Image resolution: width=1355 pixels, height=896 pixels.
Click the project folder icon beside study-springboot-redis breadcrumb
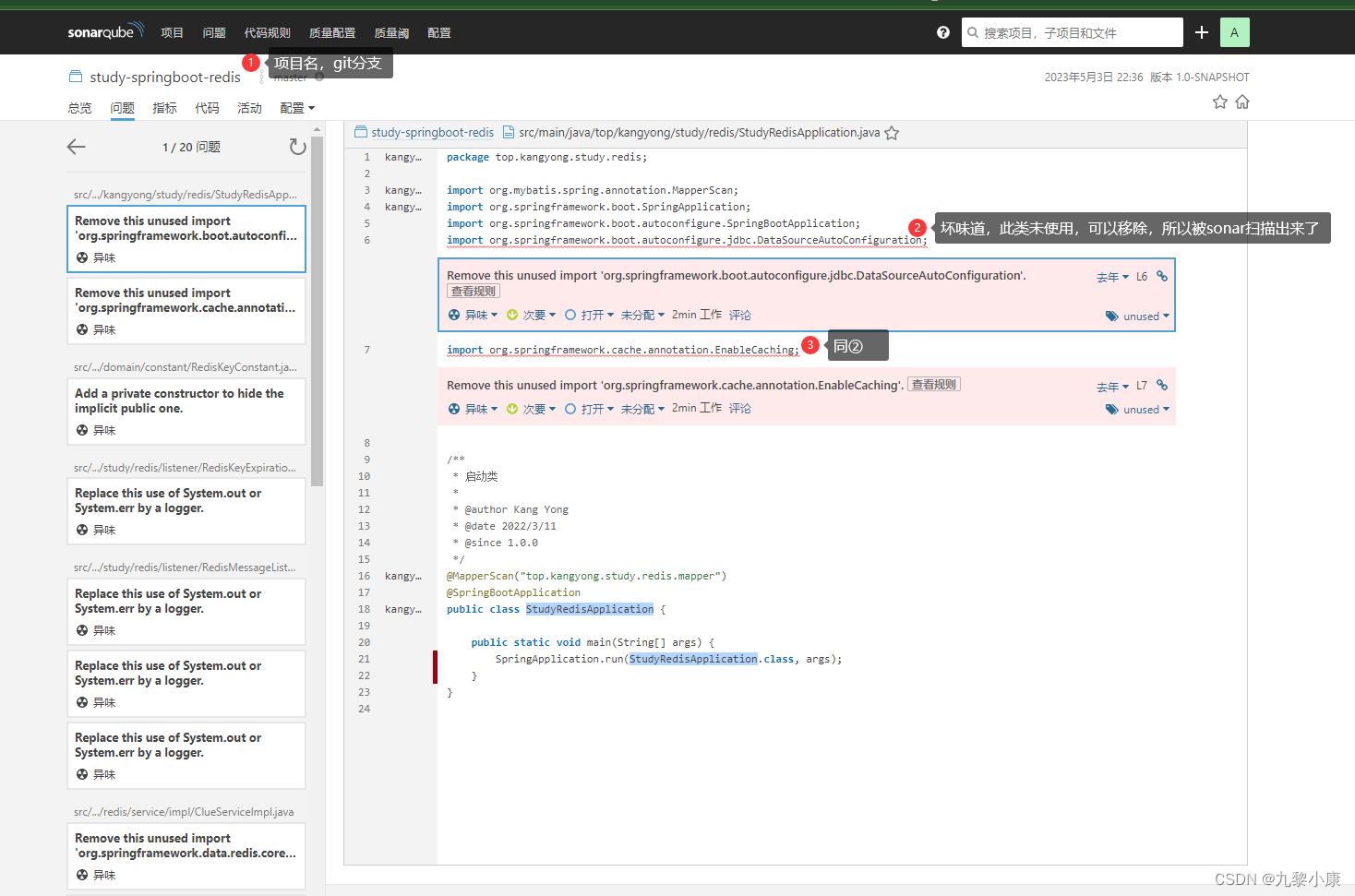click(361, 132)
